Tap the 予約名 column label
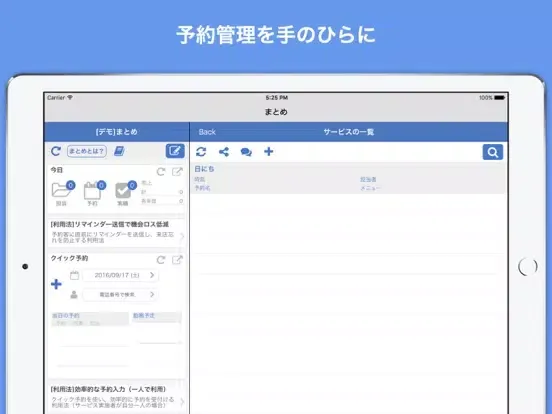552x414 pixels. tap(202, 188)
